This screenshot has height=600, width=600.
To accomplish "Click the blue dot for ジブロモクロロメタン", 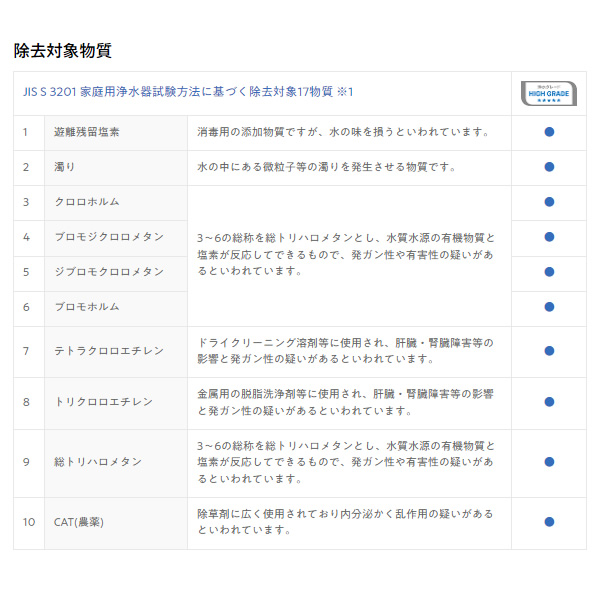I will pyautogui.click(x=549, y=272).
